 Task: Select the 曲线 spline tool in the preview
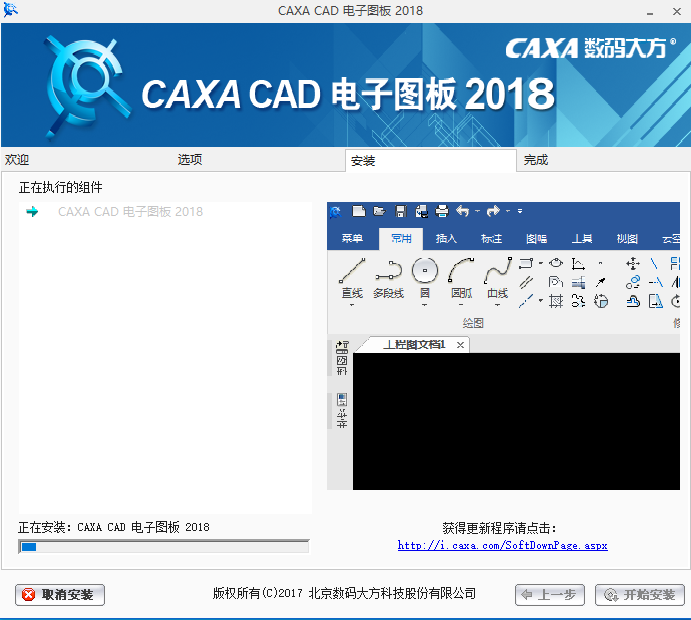coord(498,278)
